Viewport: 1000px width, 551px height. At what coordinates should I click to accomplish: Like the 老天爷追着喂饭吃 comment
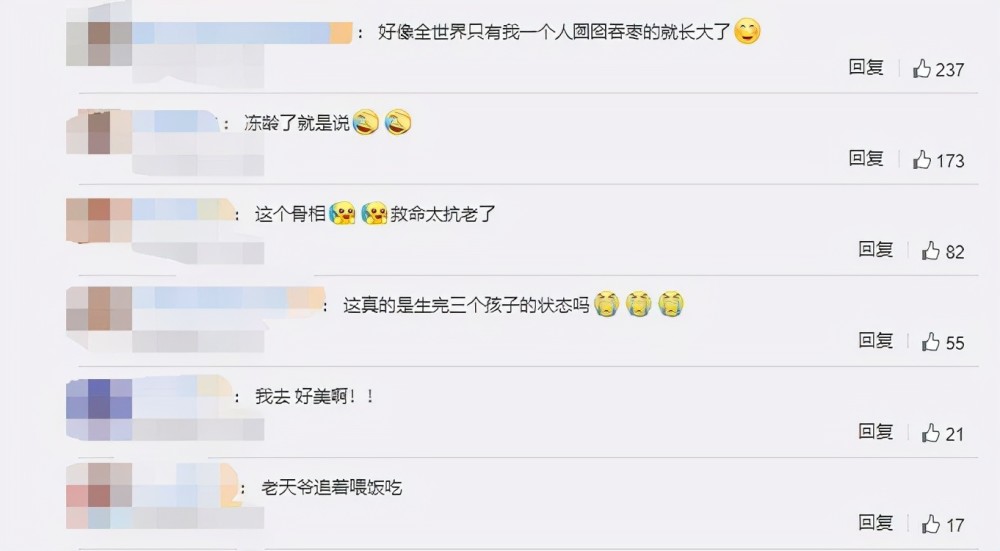pyautogui.click(x=931, y=524)
